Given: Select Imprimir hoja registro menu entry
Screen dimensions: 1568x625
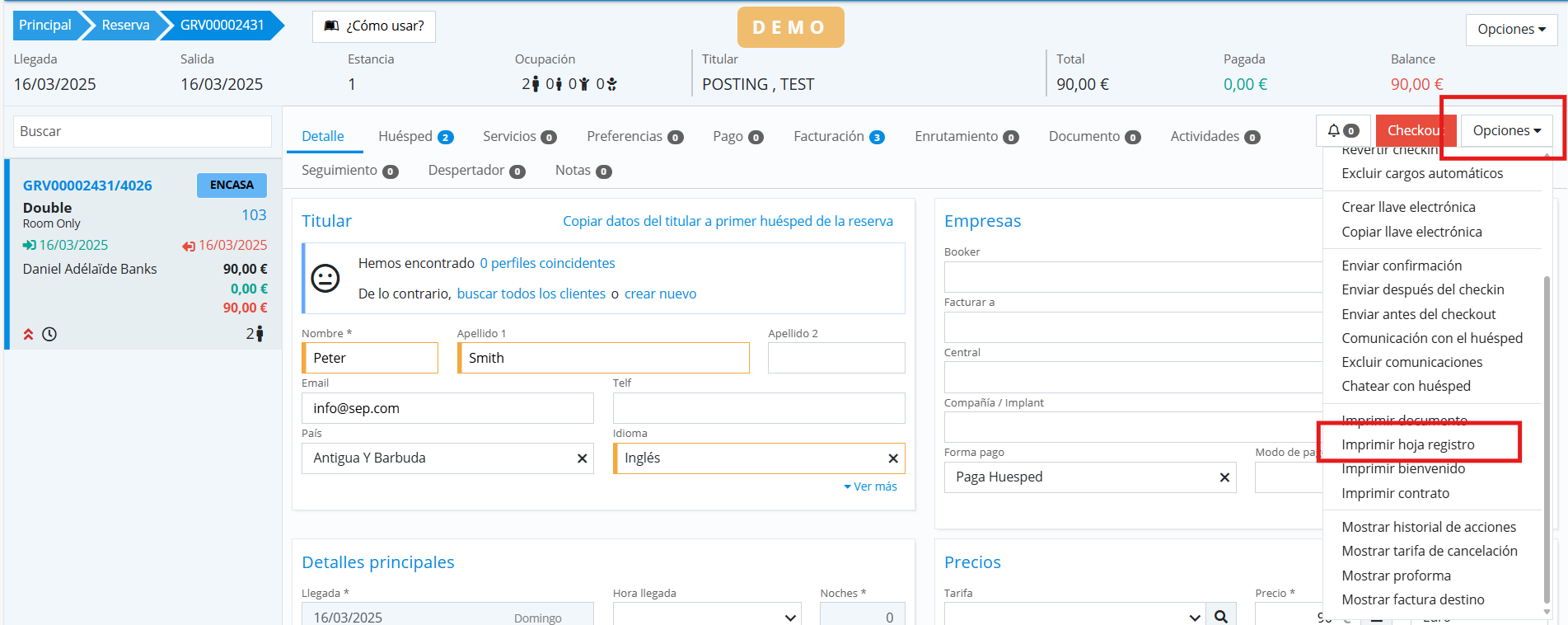Looking at the screenshot, I should tap(1407, 444).
